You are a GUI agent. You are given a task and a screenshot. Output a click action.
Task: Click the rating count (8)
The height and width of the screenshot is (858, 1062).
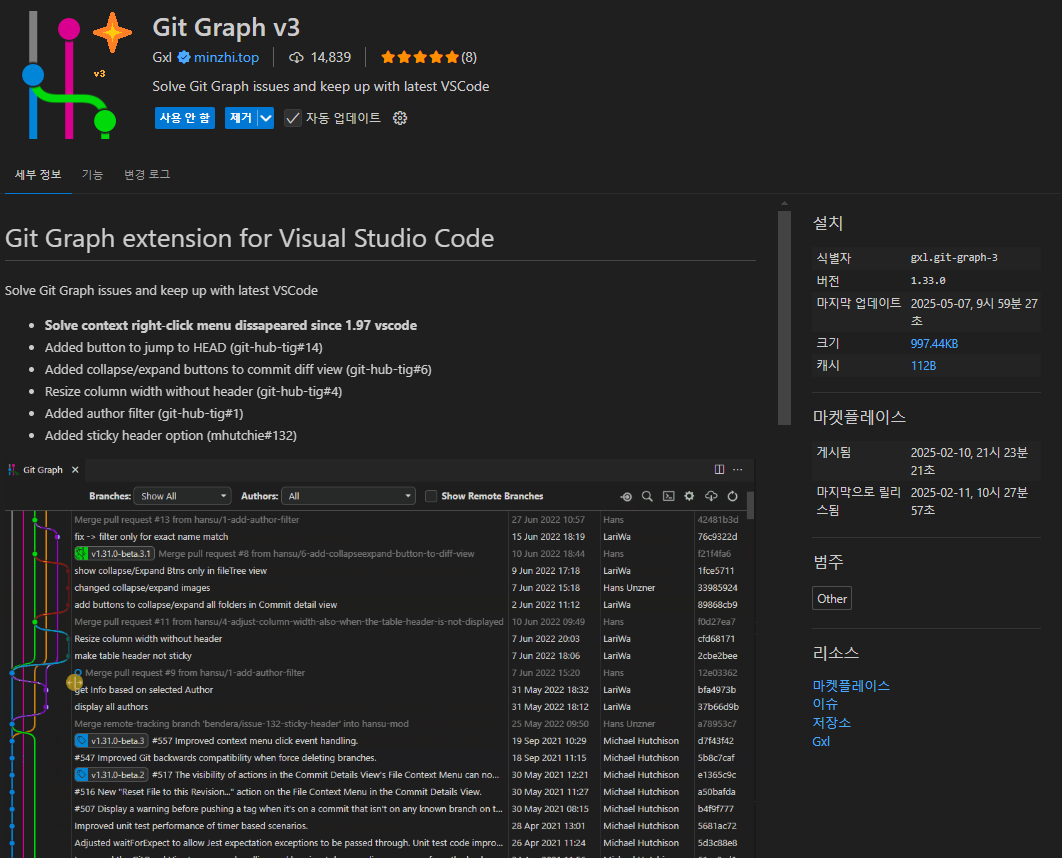click(x=469, y=58)
